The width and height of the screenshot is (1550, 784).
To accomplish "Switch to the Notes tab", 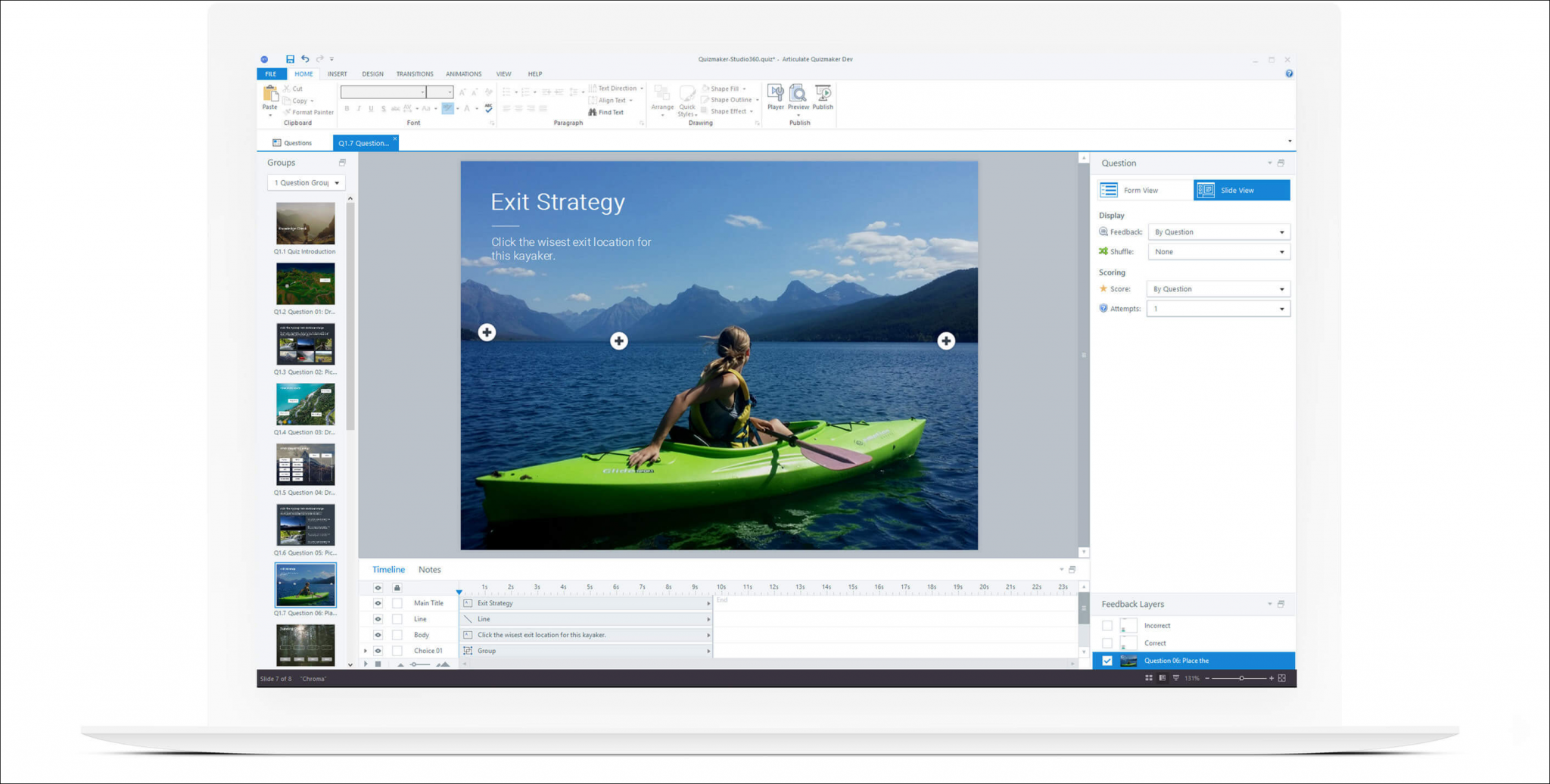I will click(429, 570).
